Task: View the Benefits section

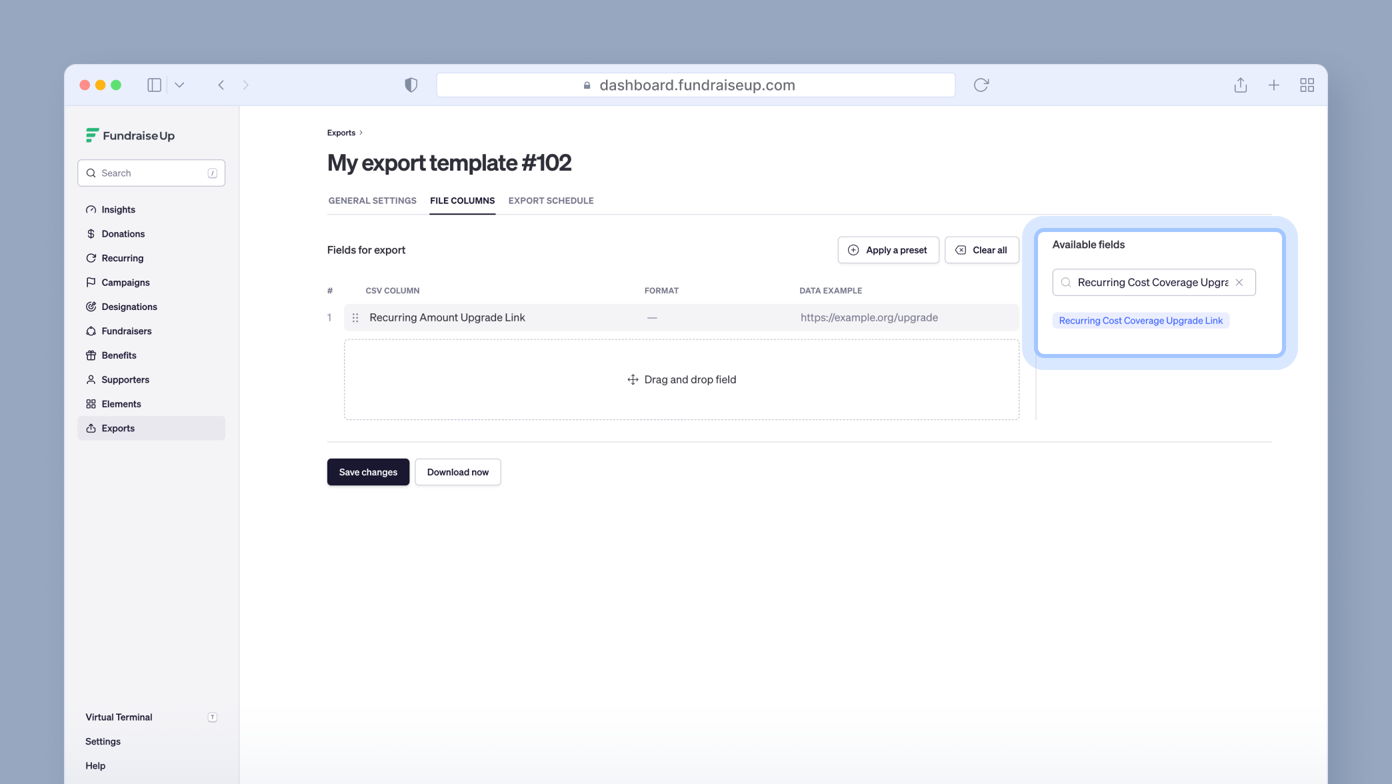Action: click(x=119, y=355)
